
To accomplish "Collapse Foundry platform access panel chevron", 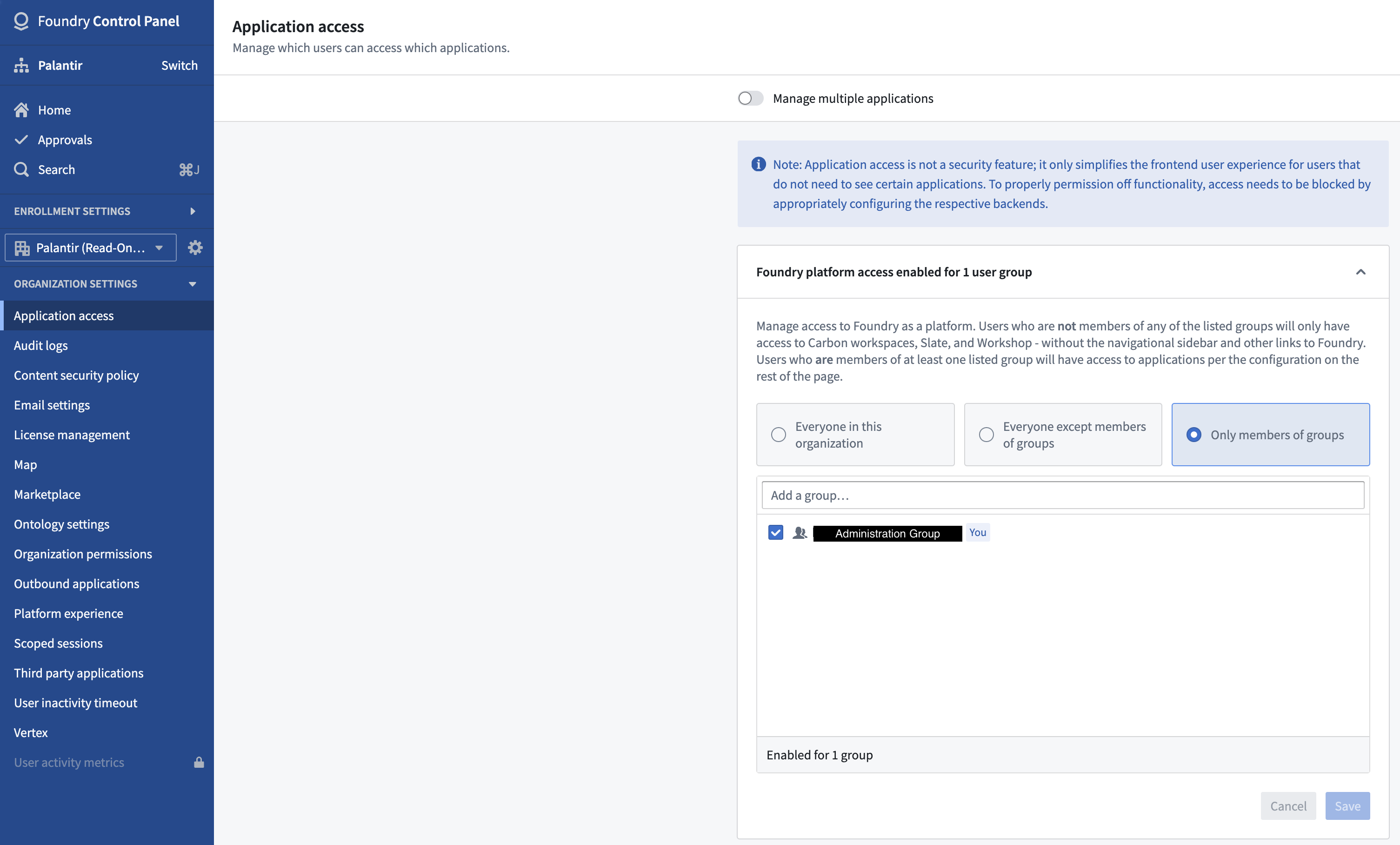I will tap(1360, 272).
